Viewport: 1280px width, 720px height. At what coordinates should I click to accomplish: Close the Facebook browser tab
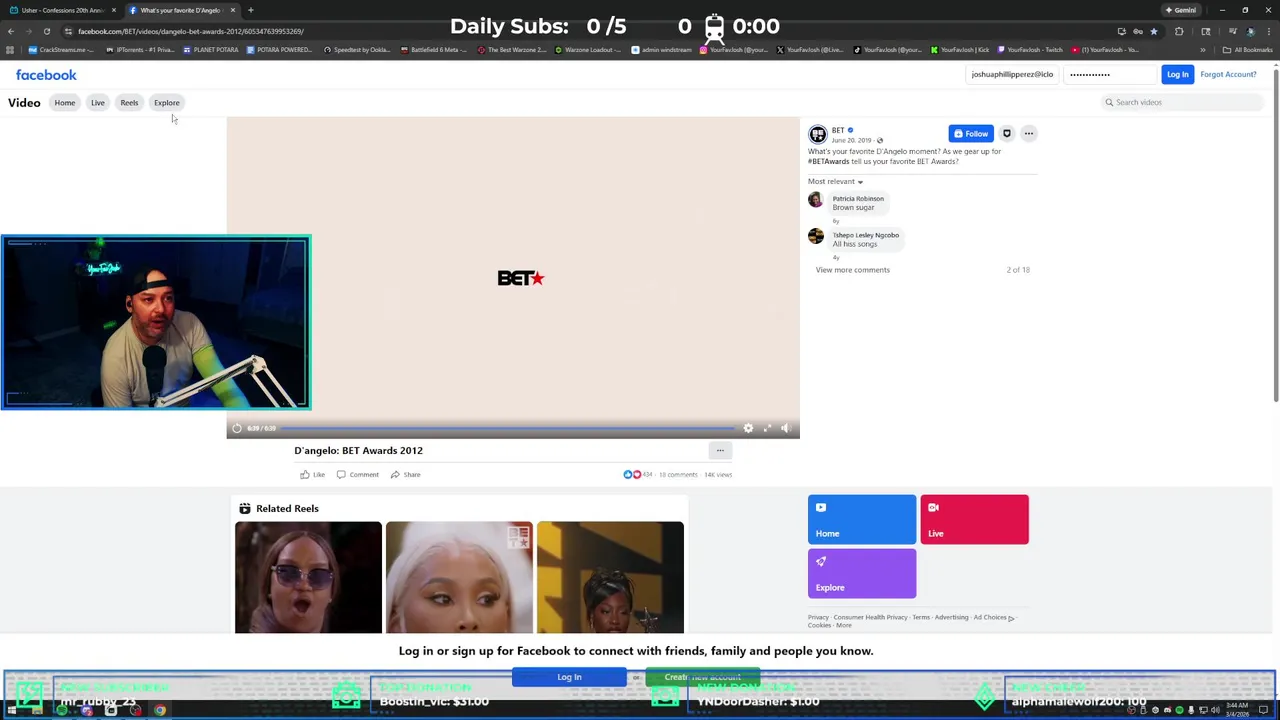[x=233, y=10]
